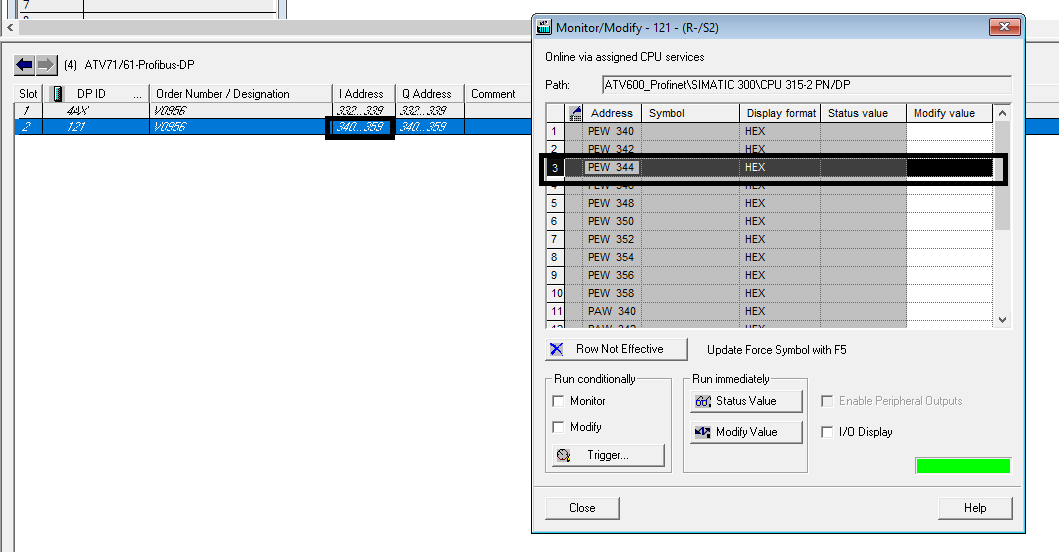The height and width of the screenshot is (552, 1059).
Task: Click Order Number / Designation column header
Action: [x=240, y=94]
